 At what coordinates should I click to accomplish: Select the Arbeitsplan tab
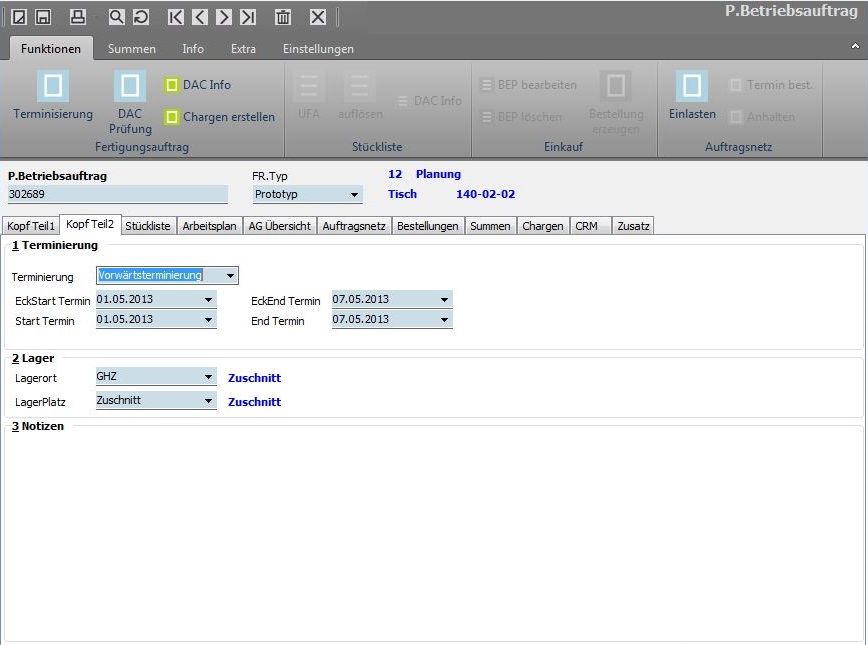[x=209, y=226]
